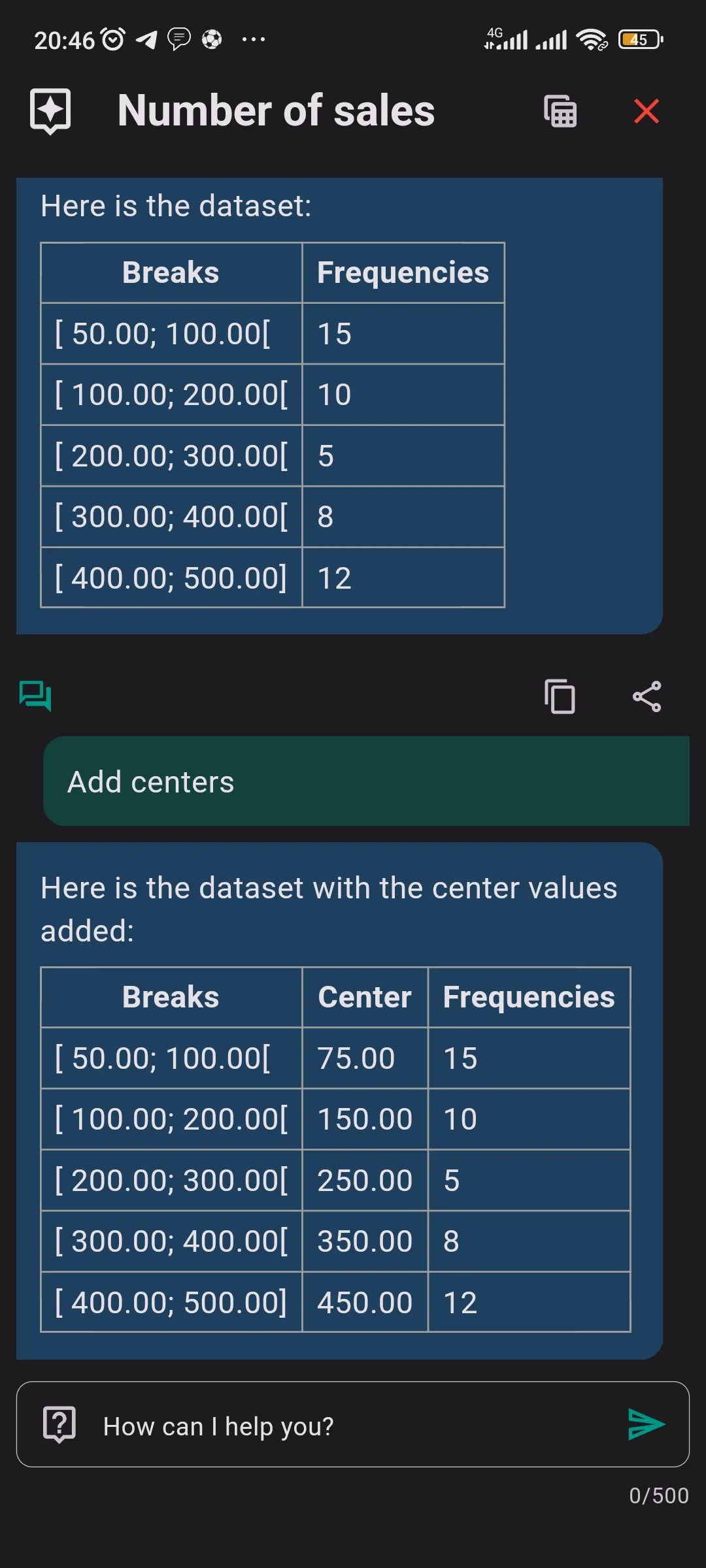This screenshot has height=1568, width=706.
Task: Select 'Here is the dataset:' text
Action: click(x=176, y=206)
